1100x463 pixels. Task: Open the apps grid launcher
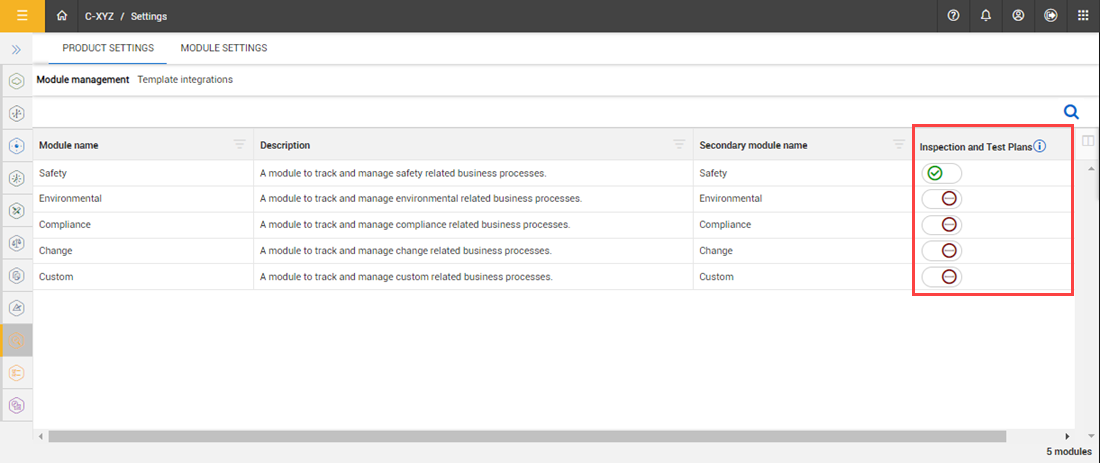tap(1083, 16)
